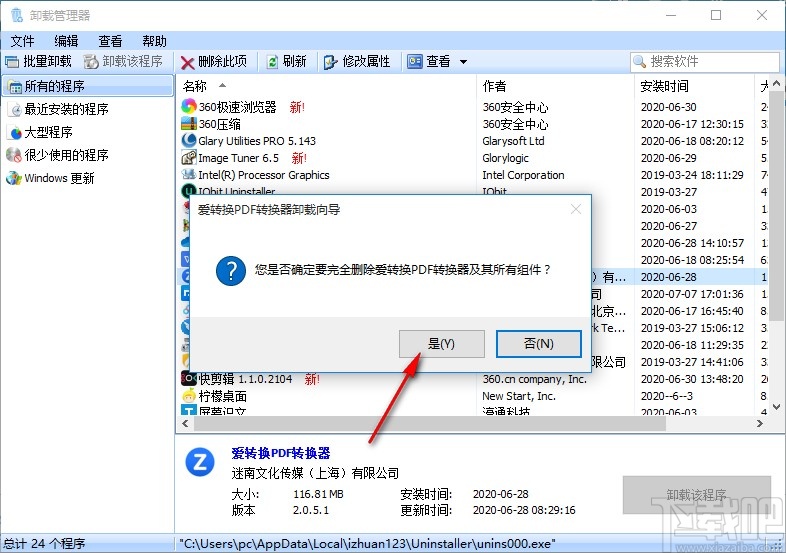Click the 360极速浏览器 icon
Screen dimensions: 786x553
click(189, 106)
